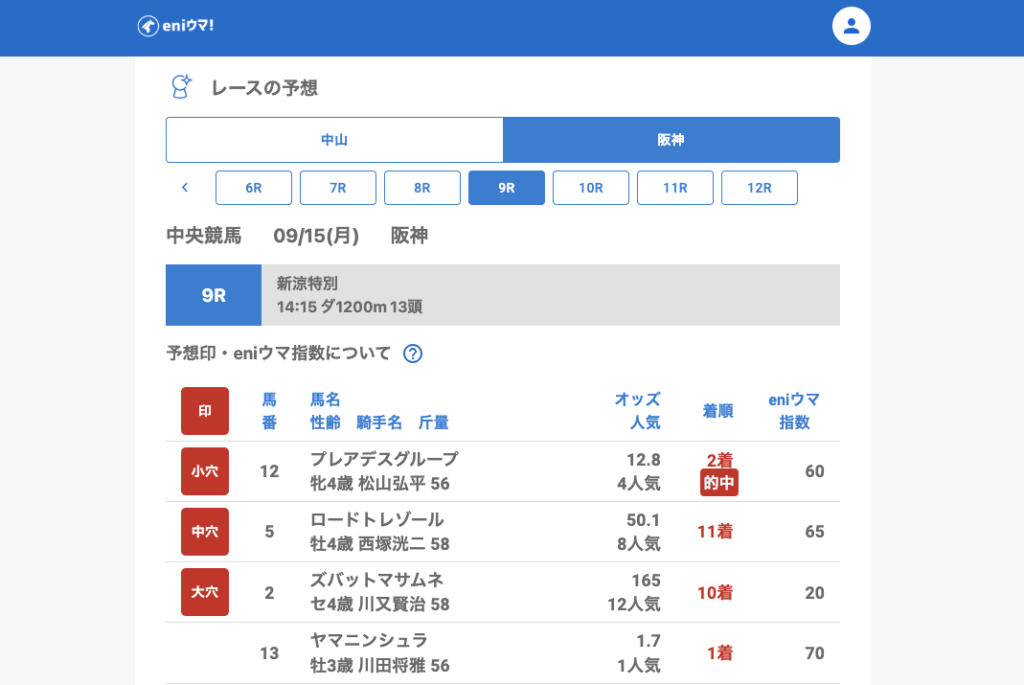Click horse name プレアデスグループ

tap(384, 459)
